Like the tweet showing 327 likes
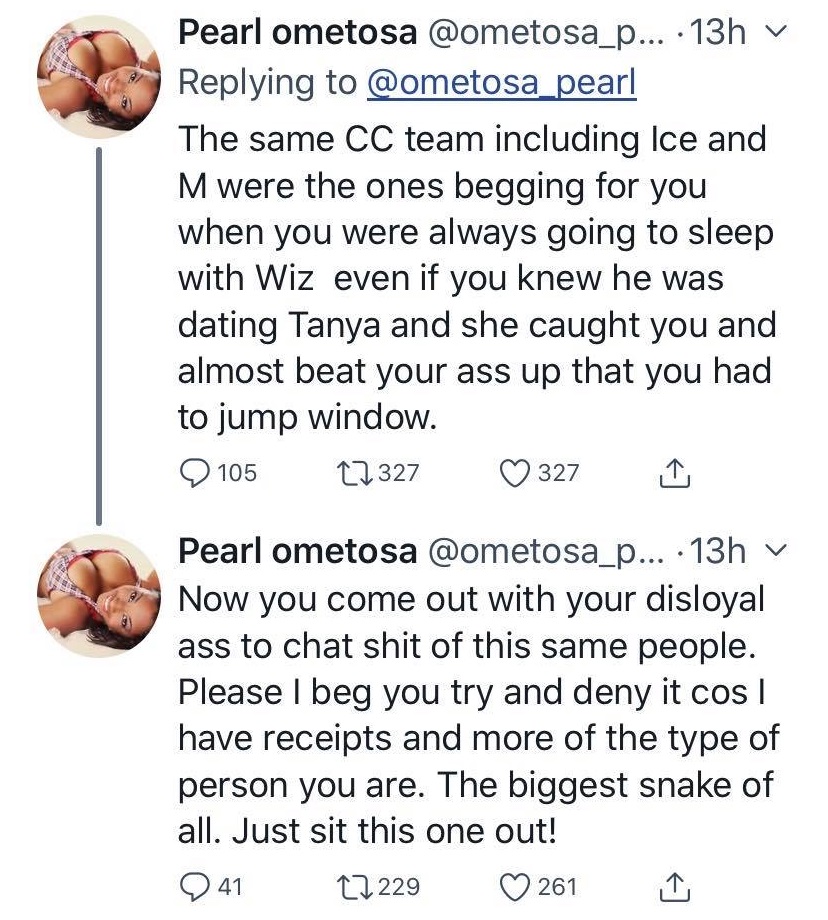 pos(518,472)
